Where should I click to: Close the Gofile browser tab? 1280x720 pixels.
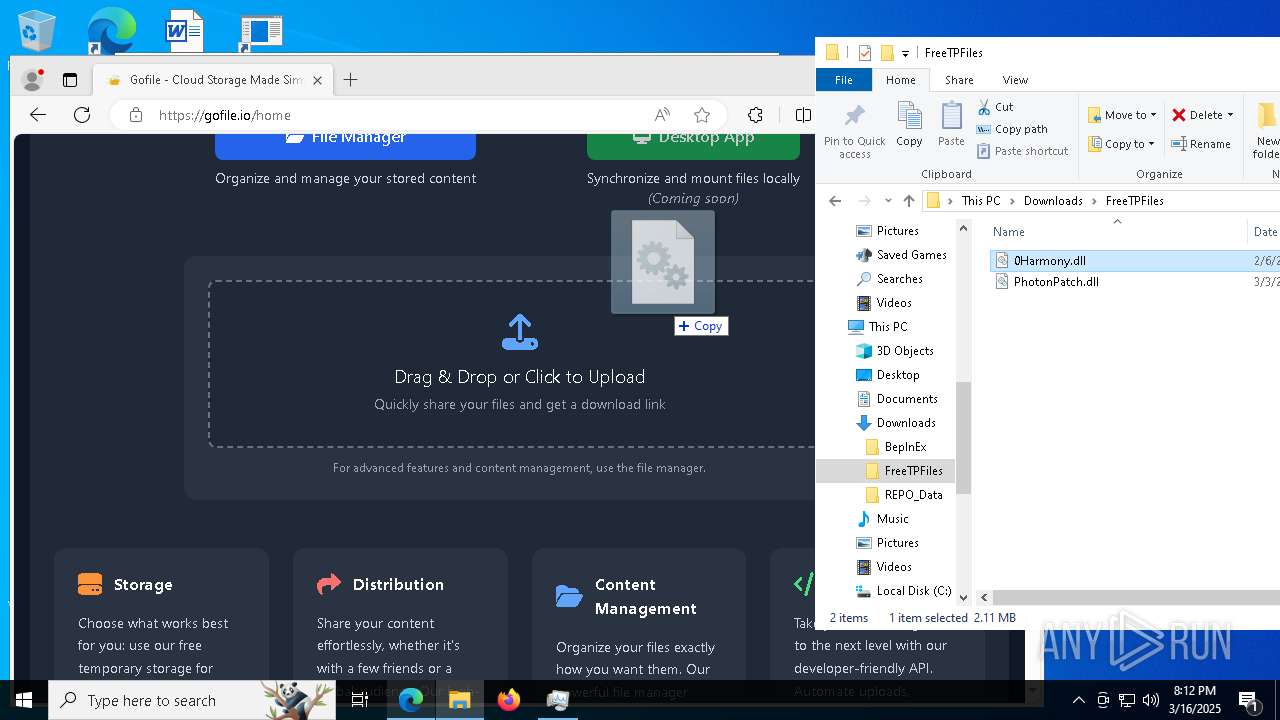(318, 80)
